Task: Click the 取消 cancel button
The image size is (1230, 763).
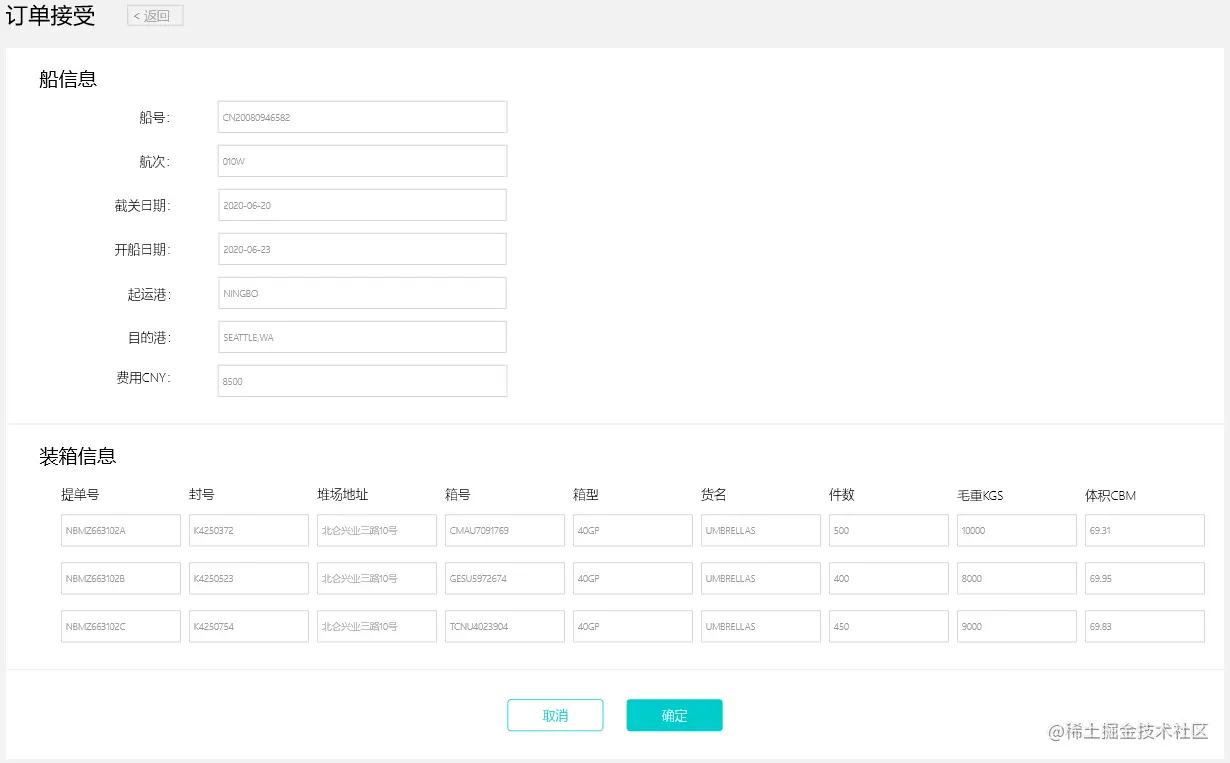Action: pos(555,715)
